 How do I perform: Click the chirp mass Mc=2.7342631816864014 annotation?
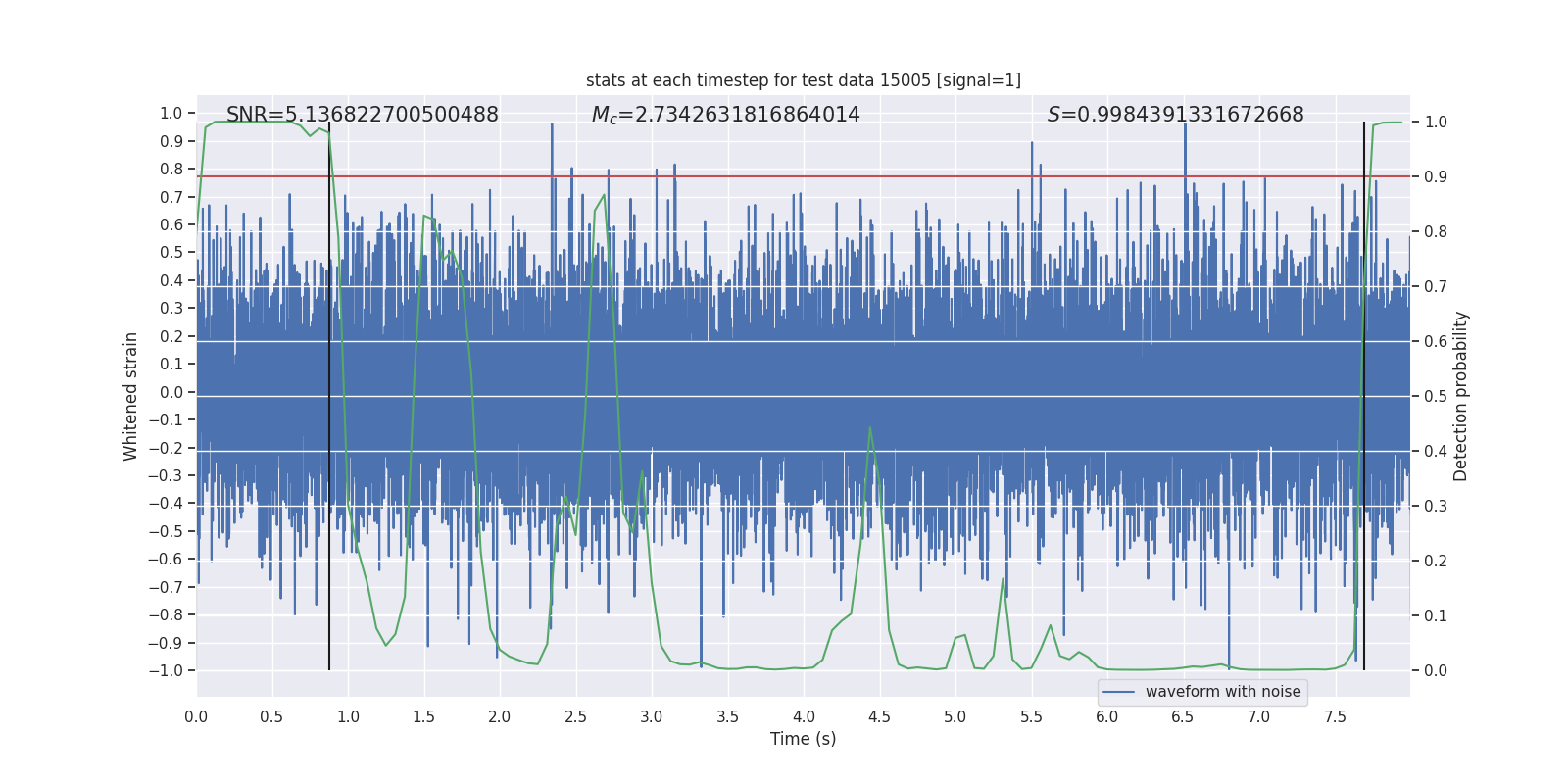pos(725,115)
